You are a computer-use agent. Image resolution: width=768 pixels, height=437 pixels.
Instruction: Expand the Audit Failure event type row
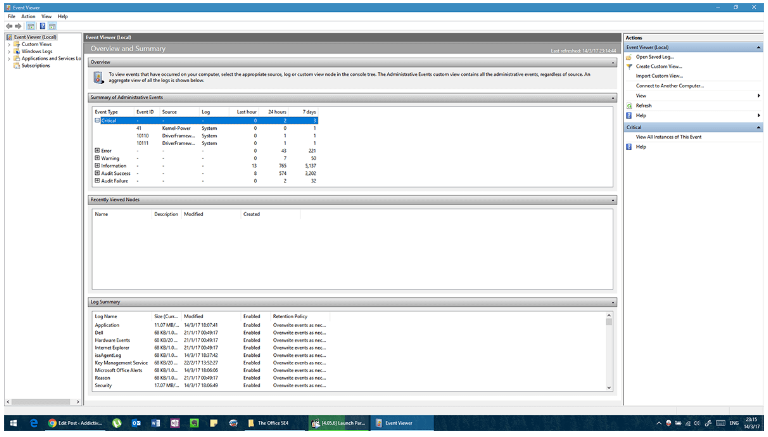(97, 181)
